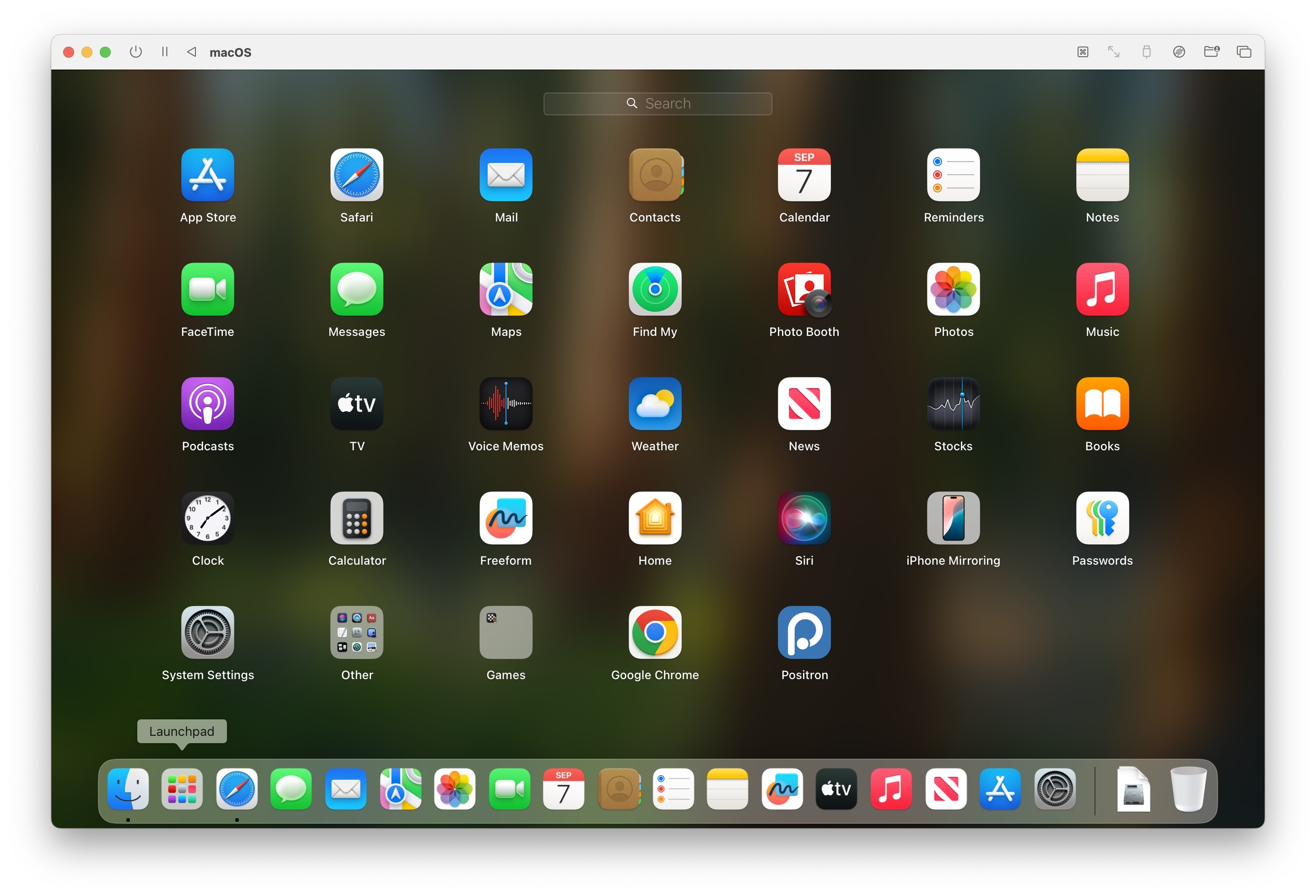This screenshot has width=1316, height=896.
Task: Open Mail app in Launchpad grid
Action: (506, 175)
